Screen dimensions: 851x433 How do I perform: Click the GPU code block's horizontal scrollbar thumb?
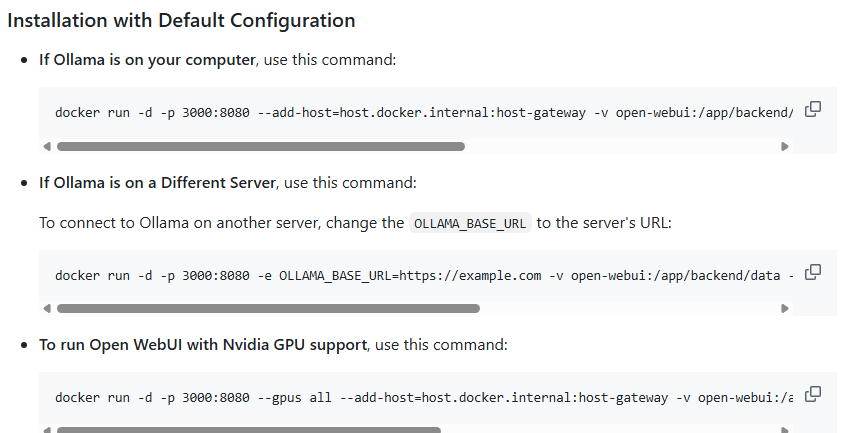click(248, 431)
